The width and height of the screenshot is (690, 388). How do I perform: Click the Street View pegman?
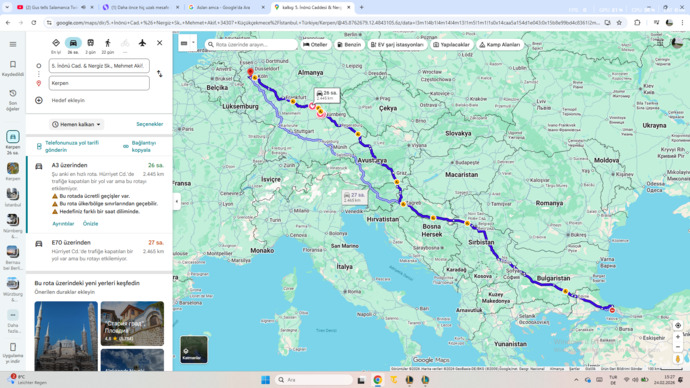[x=678, y=359]
